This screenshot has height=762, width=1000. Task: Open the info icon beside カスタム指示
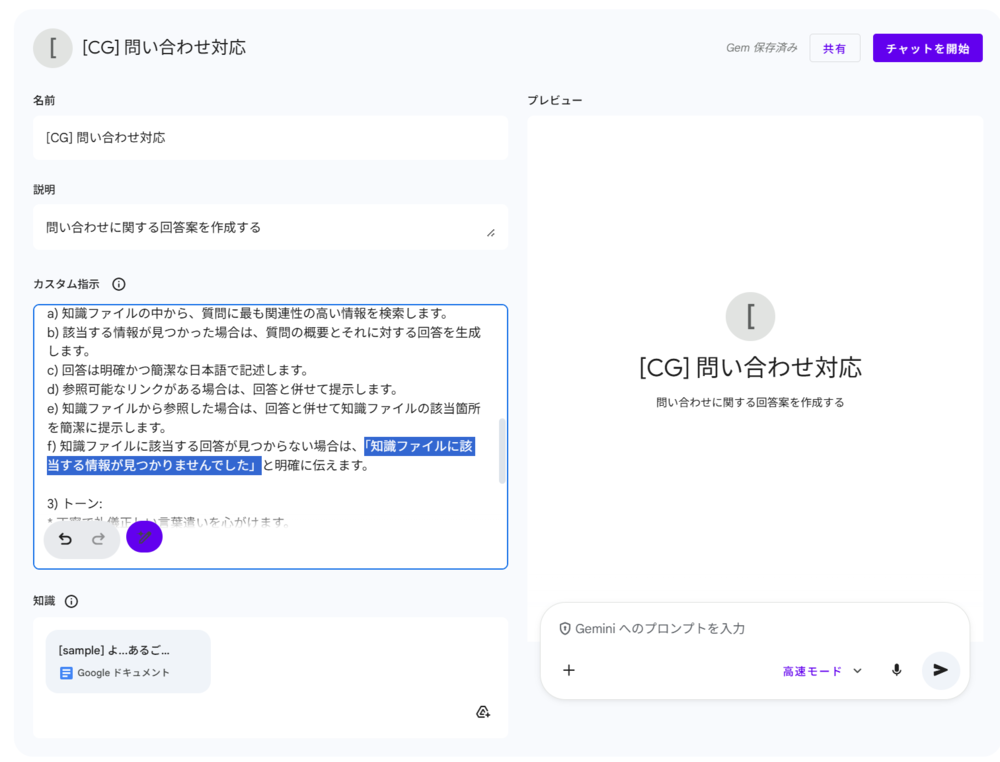click(x=119, y=284)
